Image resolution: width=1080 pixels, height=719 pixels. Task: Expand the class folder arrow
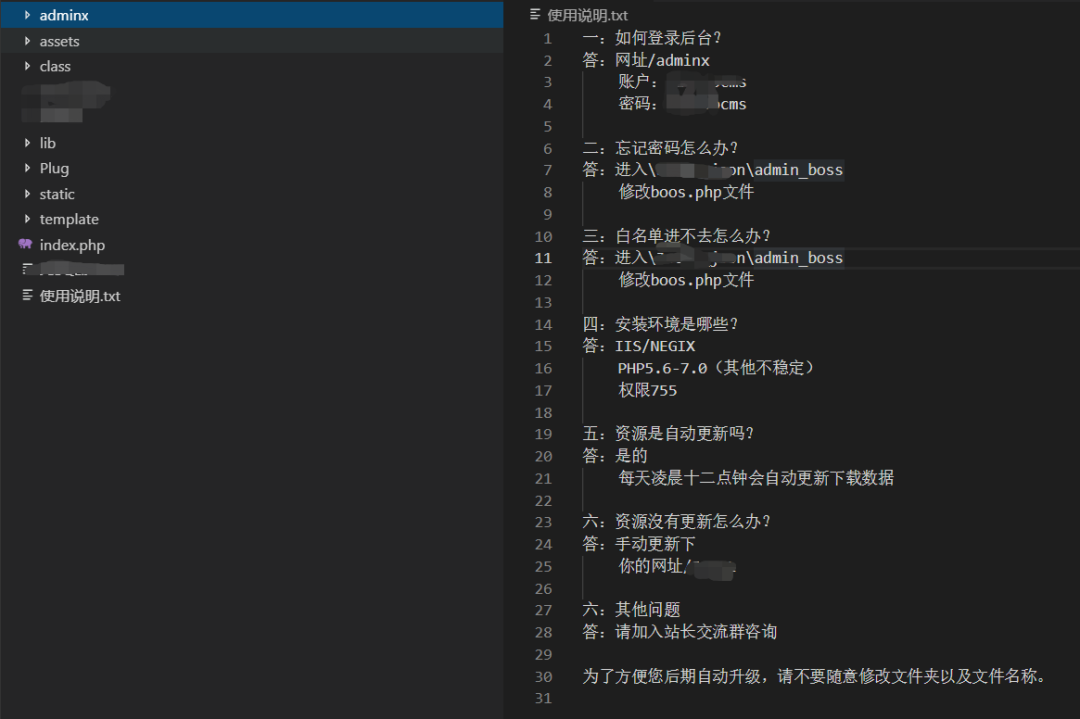[27, 66]
